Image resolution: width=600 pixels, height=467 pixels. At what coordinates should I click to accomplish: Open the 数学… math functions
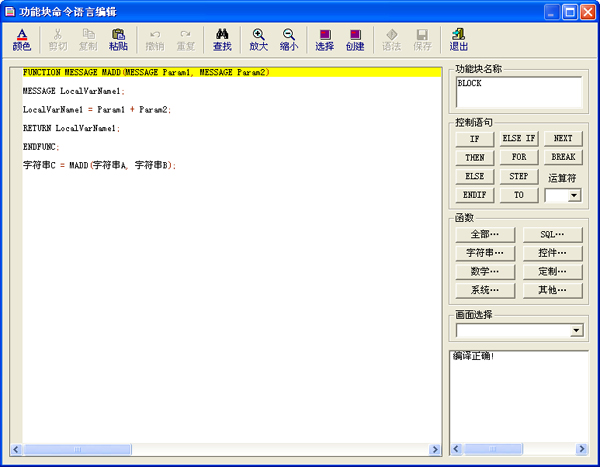click(485, 272)
